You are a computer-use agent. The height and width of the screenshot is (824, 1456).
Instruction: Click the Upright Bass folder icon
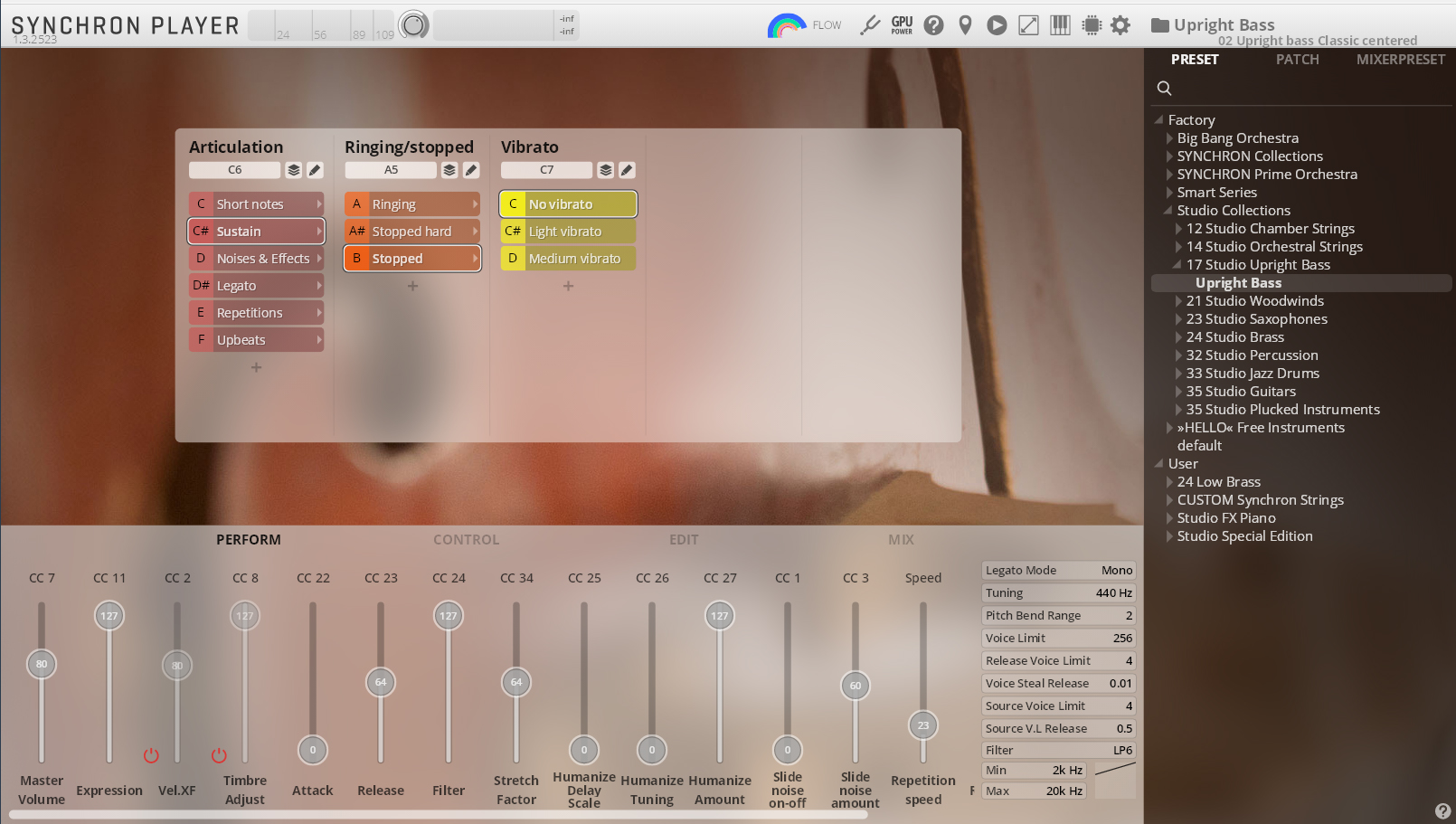(x=1159, y=25)
